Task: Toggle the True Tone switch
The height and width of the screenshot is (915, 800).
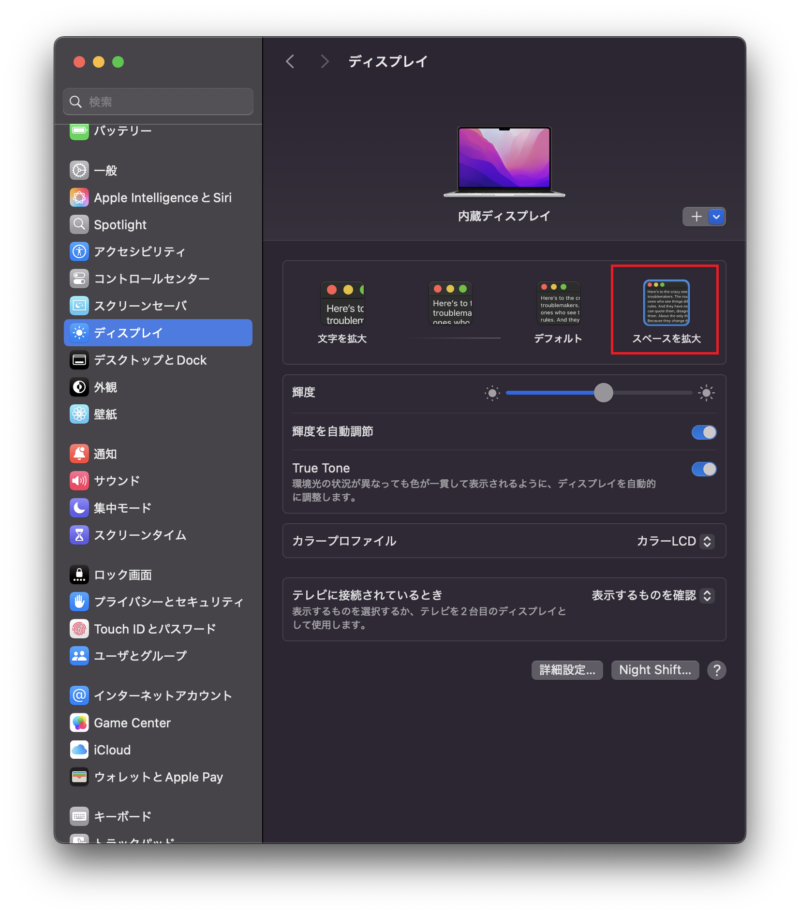Action: 704,469
